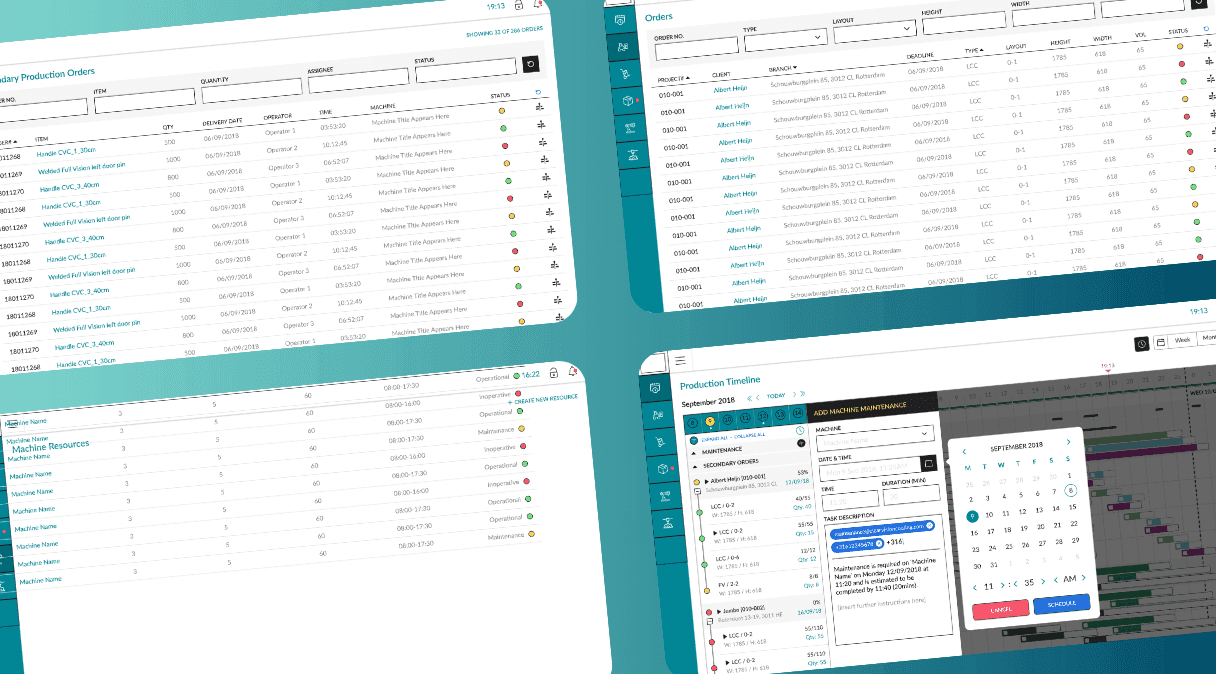The width and height of the screenshot is (1216, 674).
Task: Click the lock icon in the Machine Resources header
Action: point(552,373)
